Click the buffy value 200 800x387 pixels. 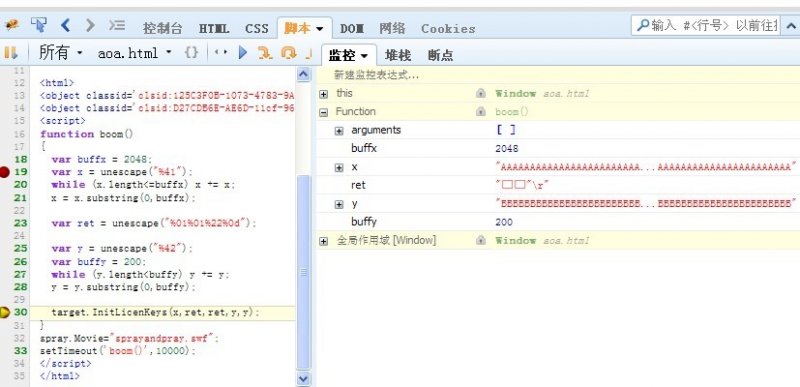(x=504, y=222)
